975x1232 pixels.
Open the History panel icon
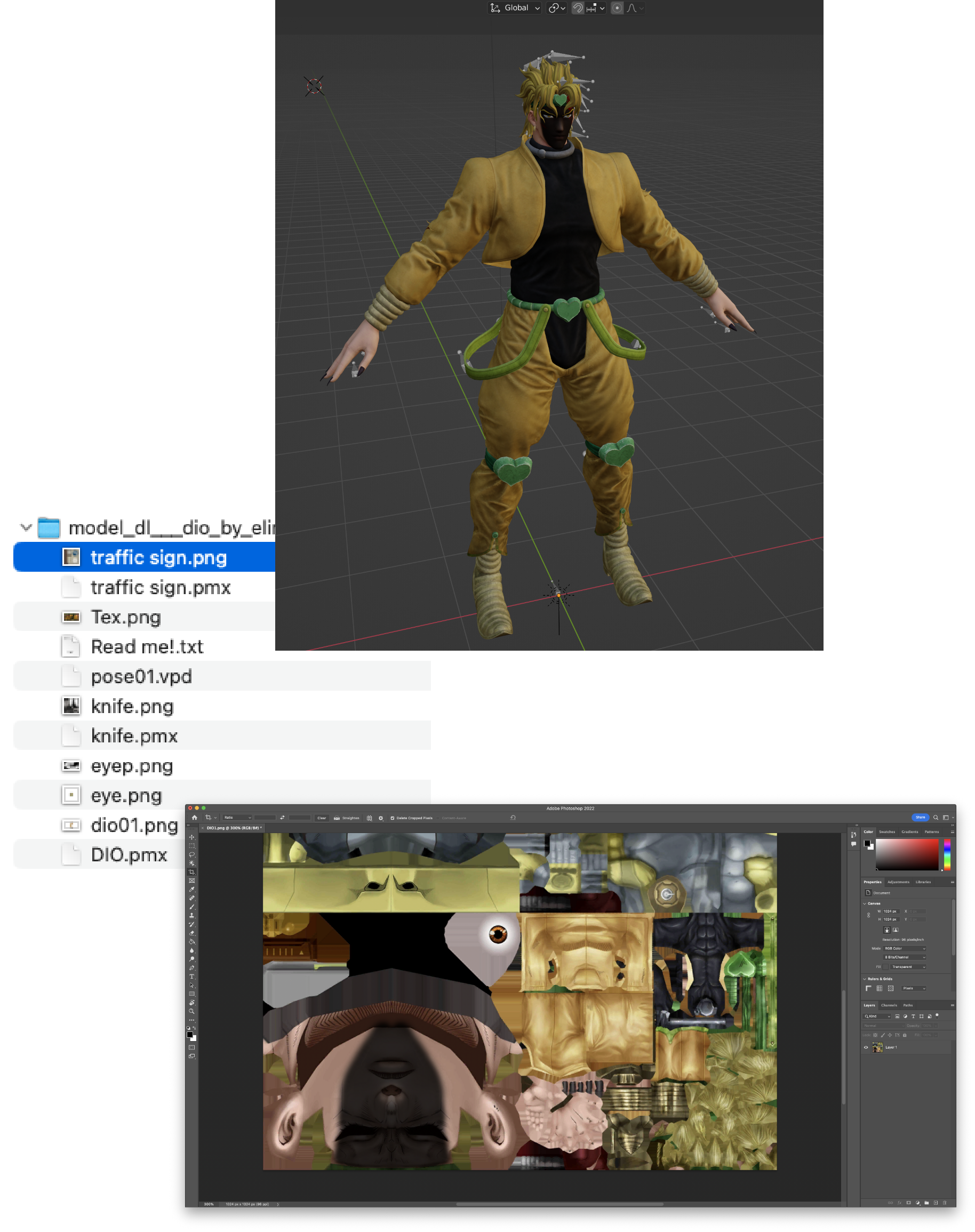(x=854, y=835)
